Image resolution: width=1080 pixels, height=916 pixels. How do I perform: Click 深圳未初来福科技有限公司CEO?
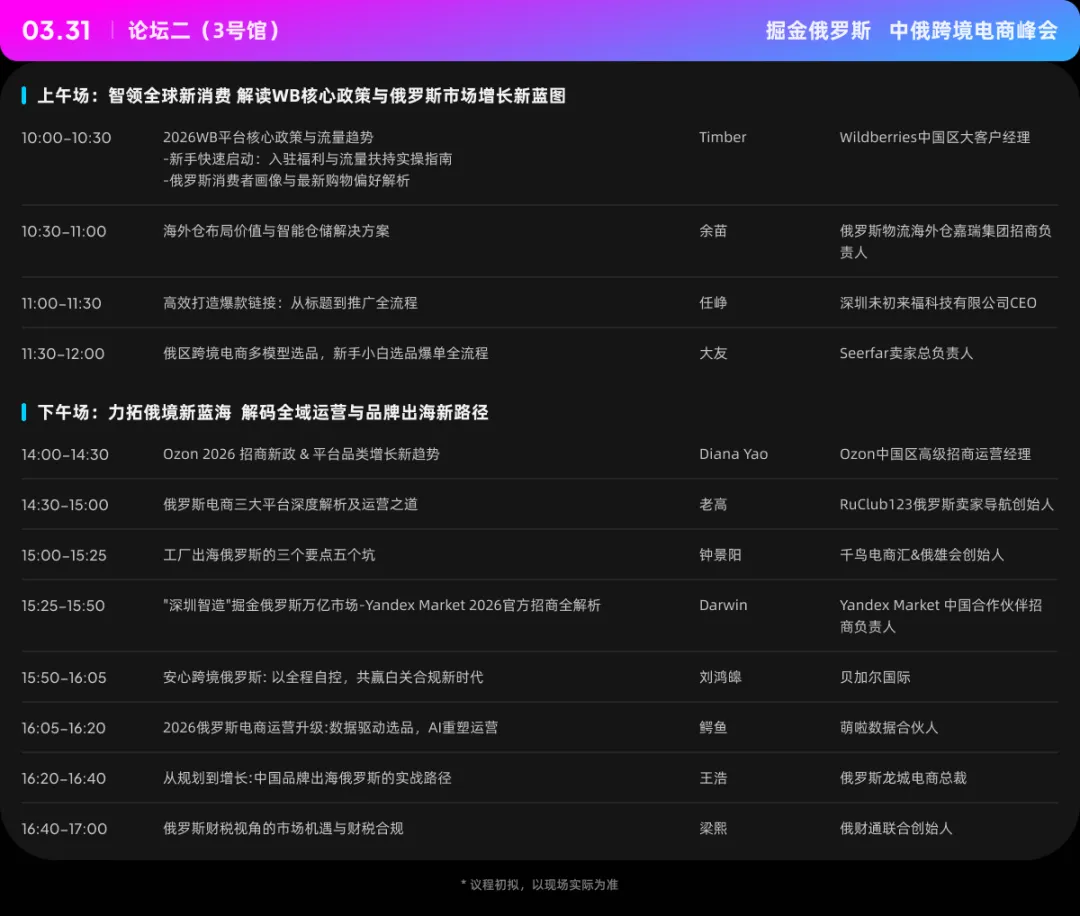pos(937,303)
